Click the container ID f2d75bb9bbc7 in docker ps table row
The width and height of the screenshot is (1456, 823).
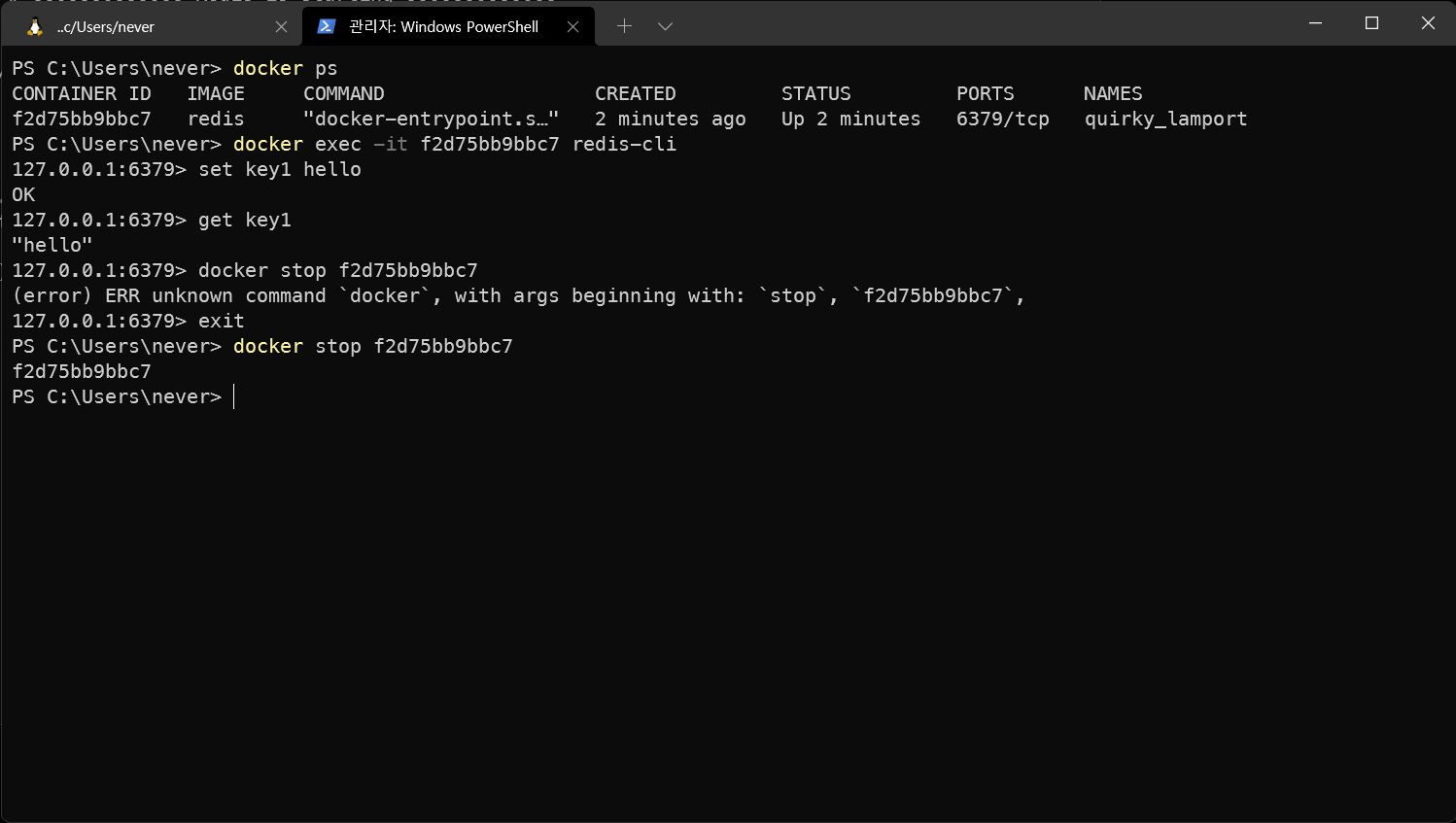[x=82, y=119]
